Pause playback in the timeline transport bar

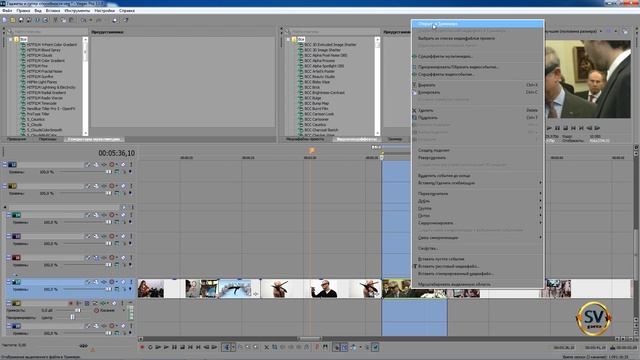(x=174, y=347)
